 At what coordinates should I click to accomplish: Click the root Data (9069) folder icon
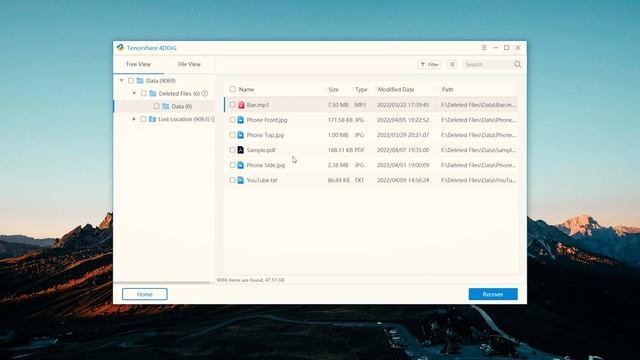(140, 81)
